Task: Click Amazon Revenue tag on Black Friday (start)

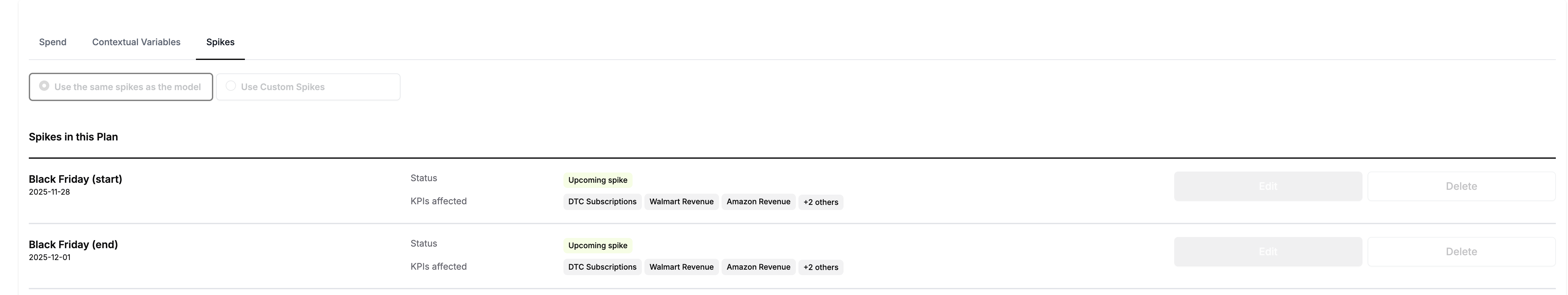Action: click(x=758, y=202)
